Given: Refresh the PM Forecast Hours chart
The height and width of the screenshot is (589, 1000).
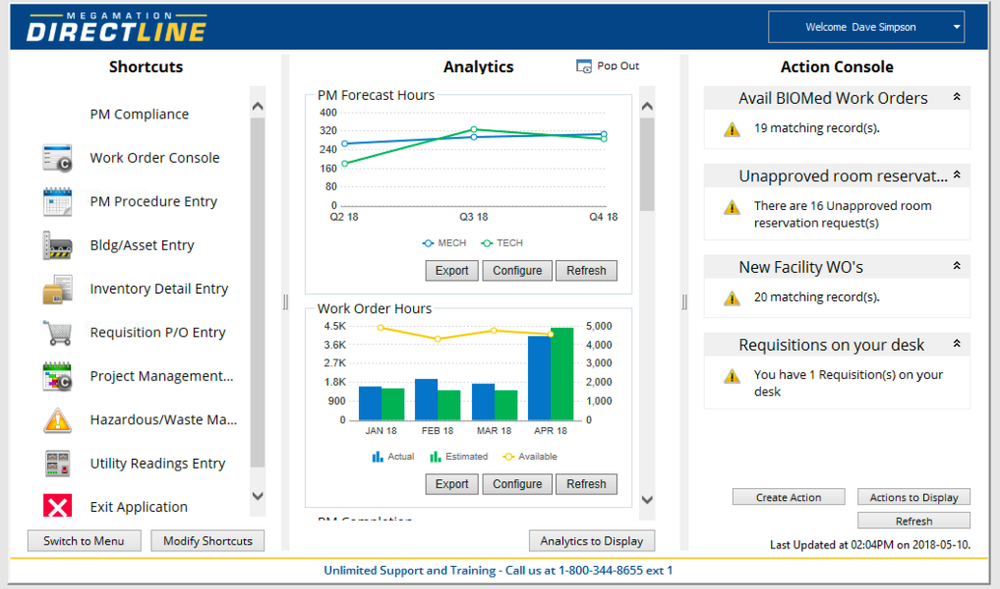Looking at the screenshot, I should (x=586, y=270).
